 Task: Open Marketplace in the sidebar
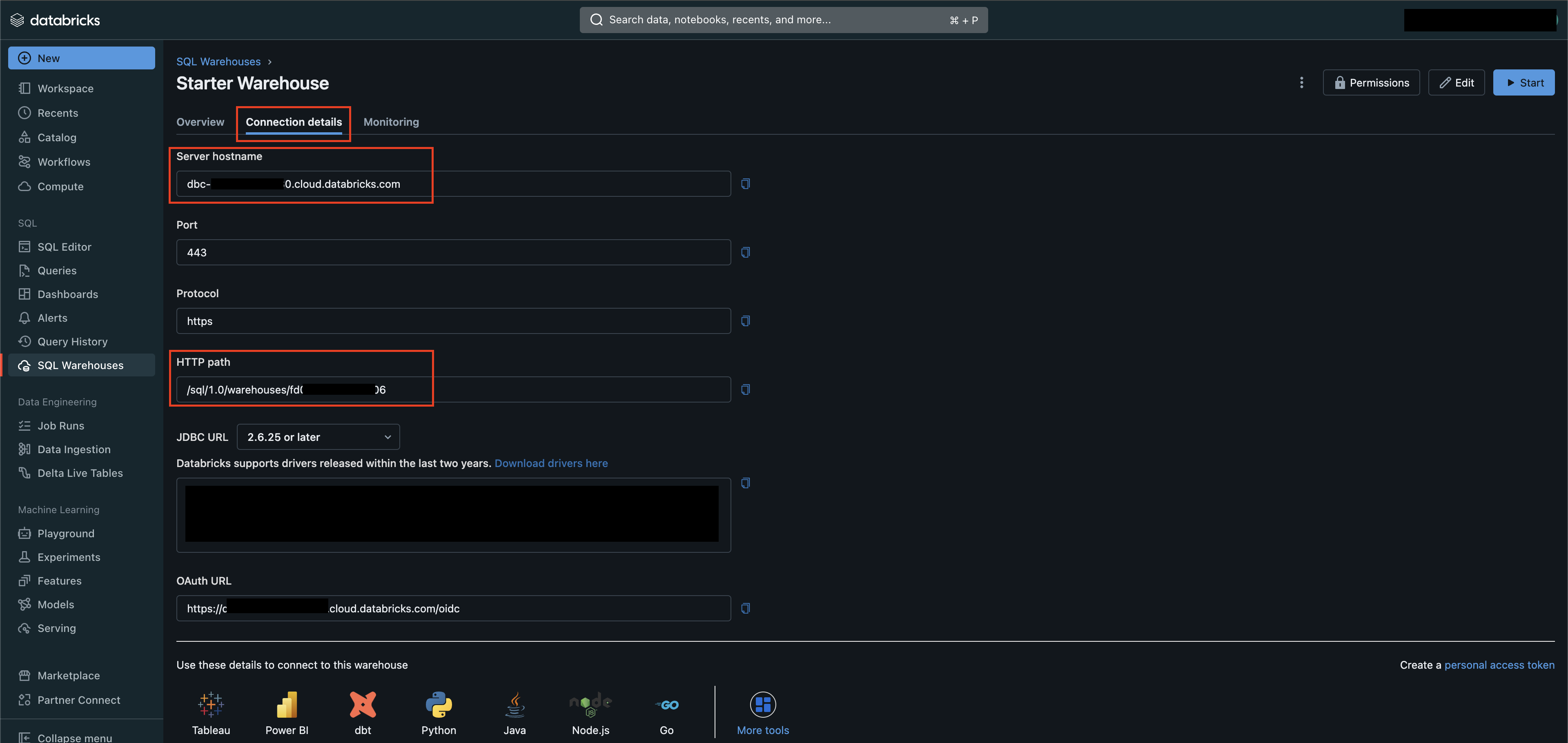[82, 676]
